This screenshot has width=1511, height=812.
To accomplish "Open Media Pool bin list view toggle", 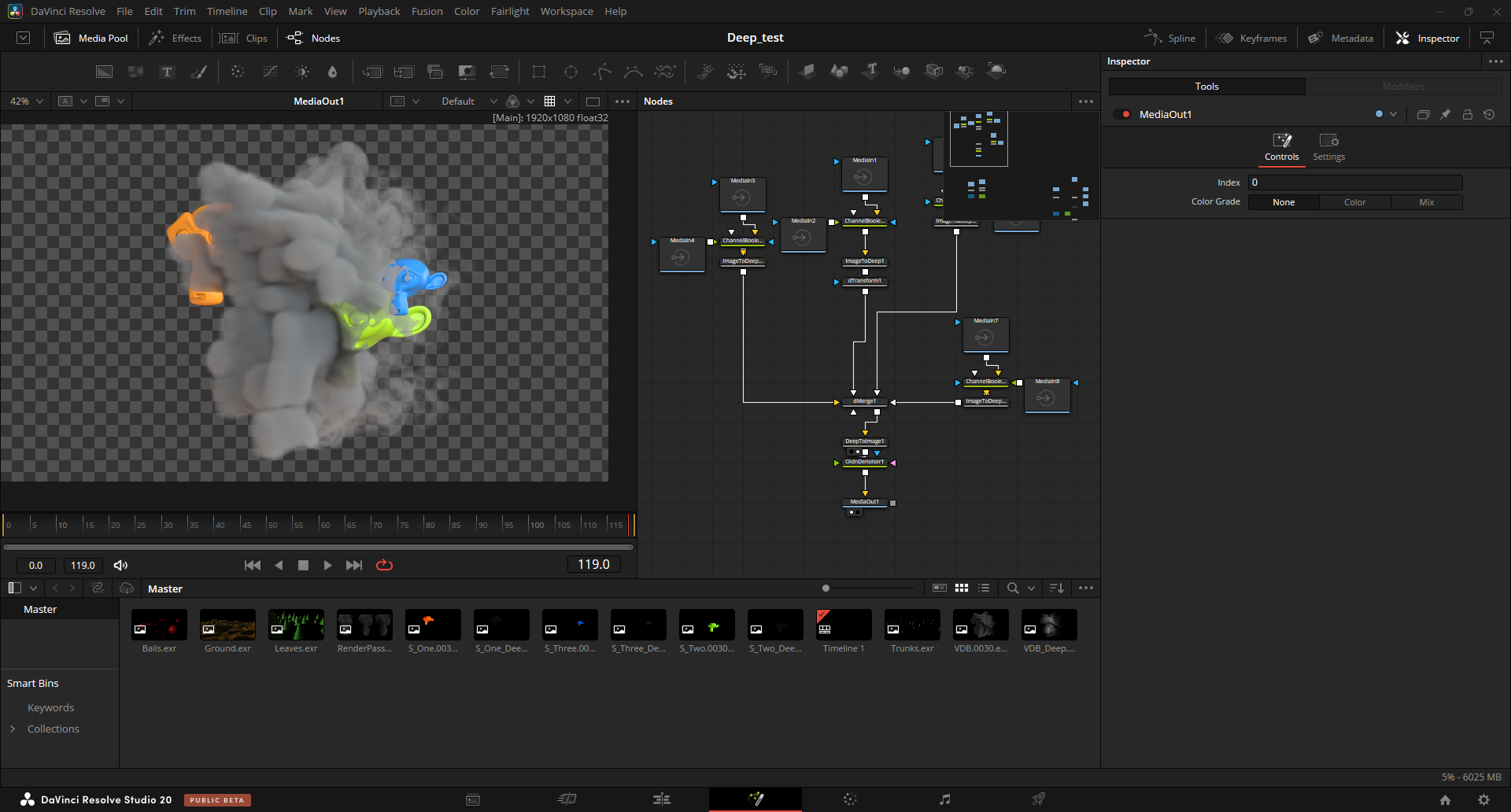I will click(984, 588).
